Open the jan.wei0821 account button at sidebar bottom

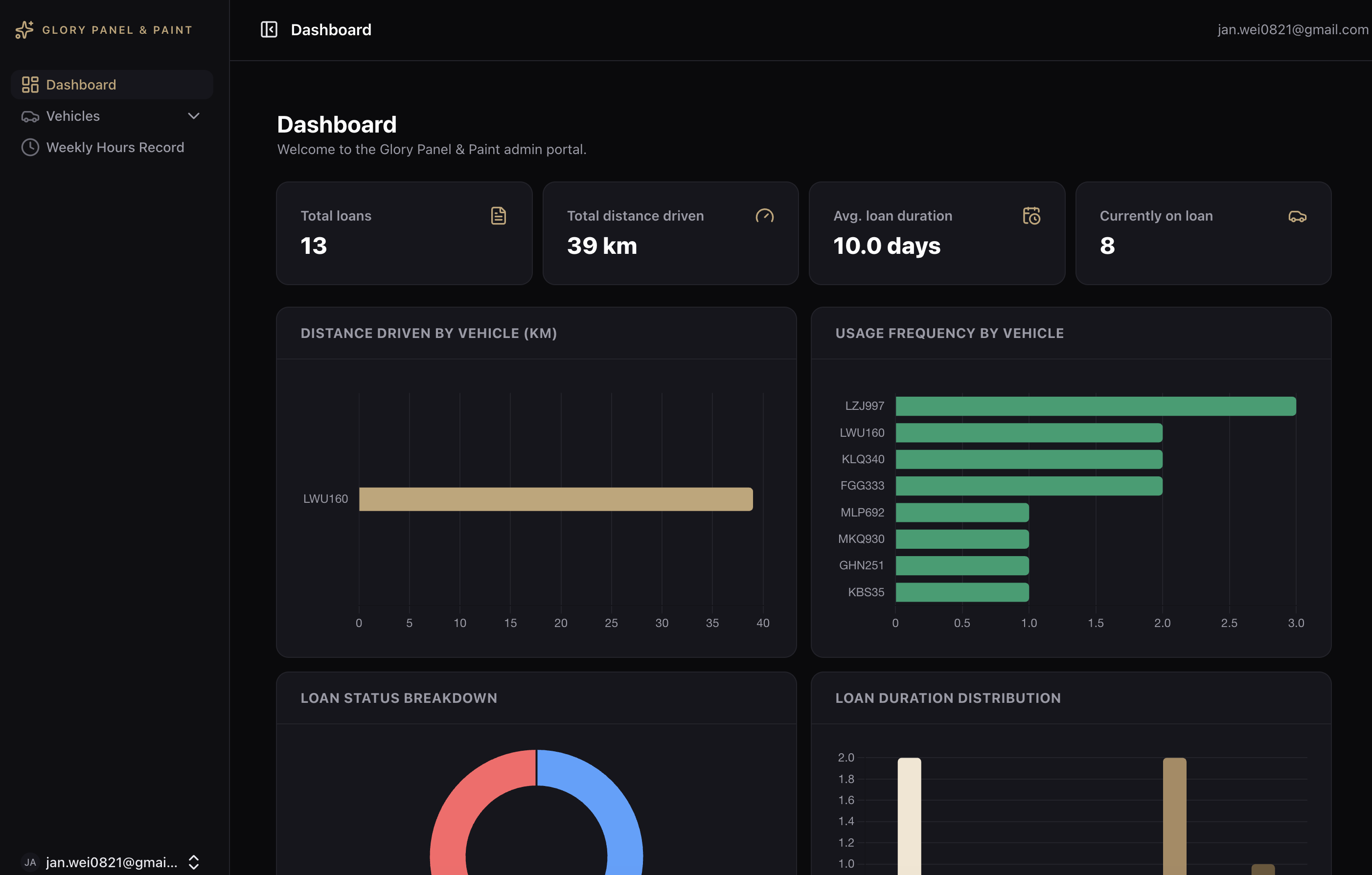point(112,862)
